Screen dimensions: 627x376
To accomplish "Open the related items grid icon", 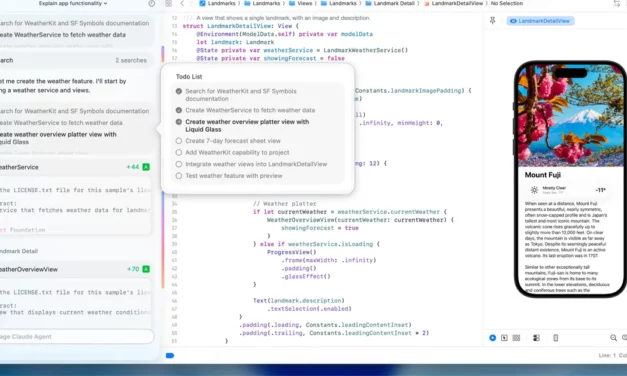I will point(168,4).
